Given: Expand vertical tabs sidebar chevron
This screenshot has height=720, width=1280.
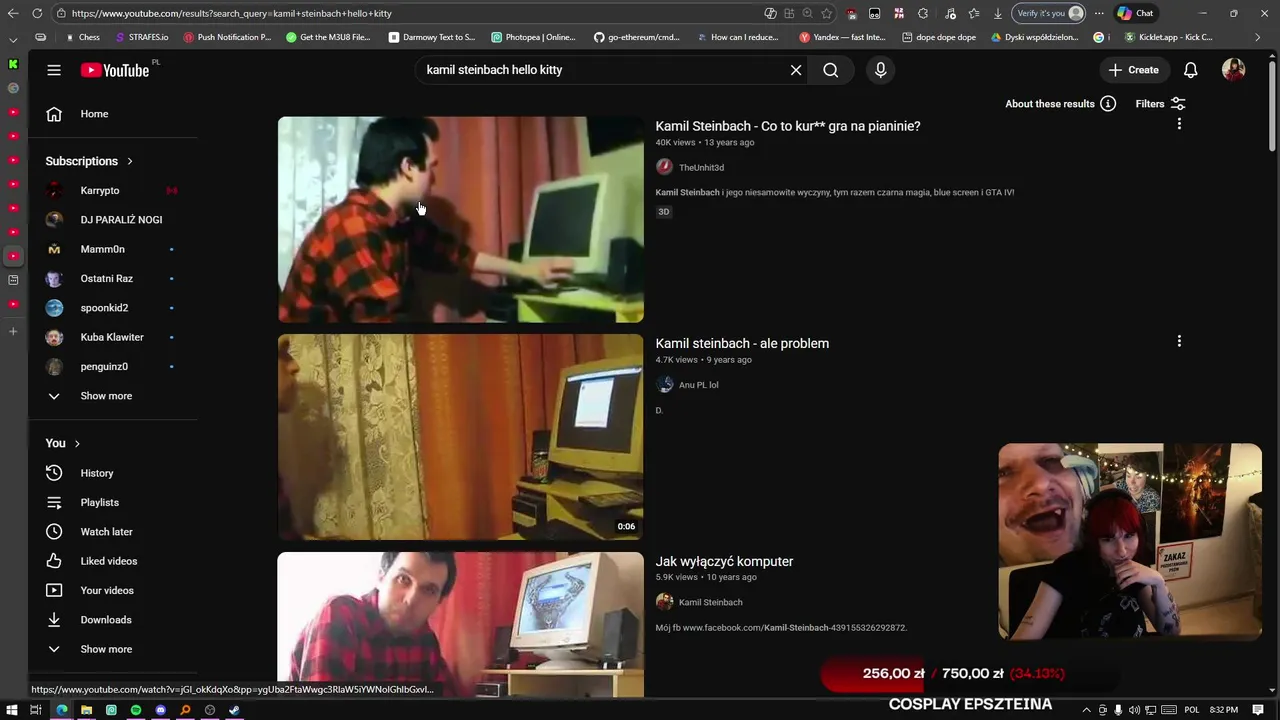Looking at the screenshot, I should 13,38.
